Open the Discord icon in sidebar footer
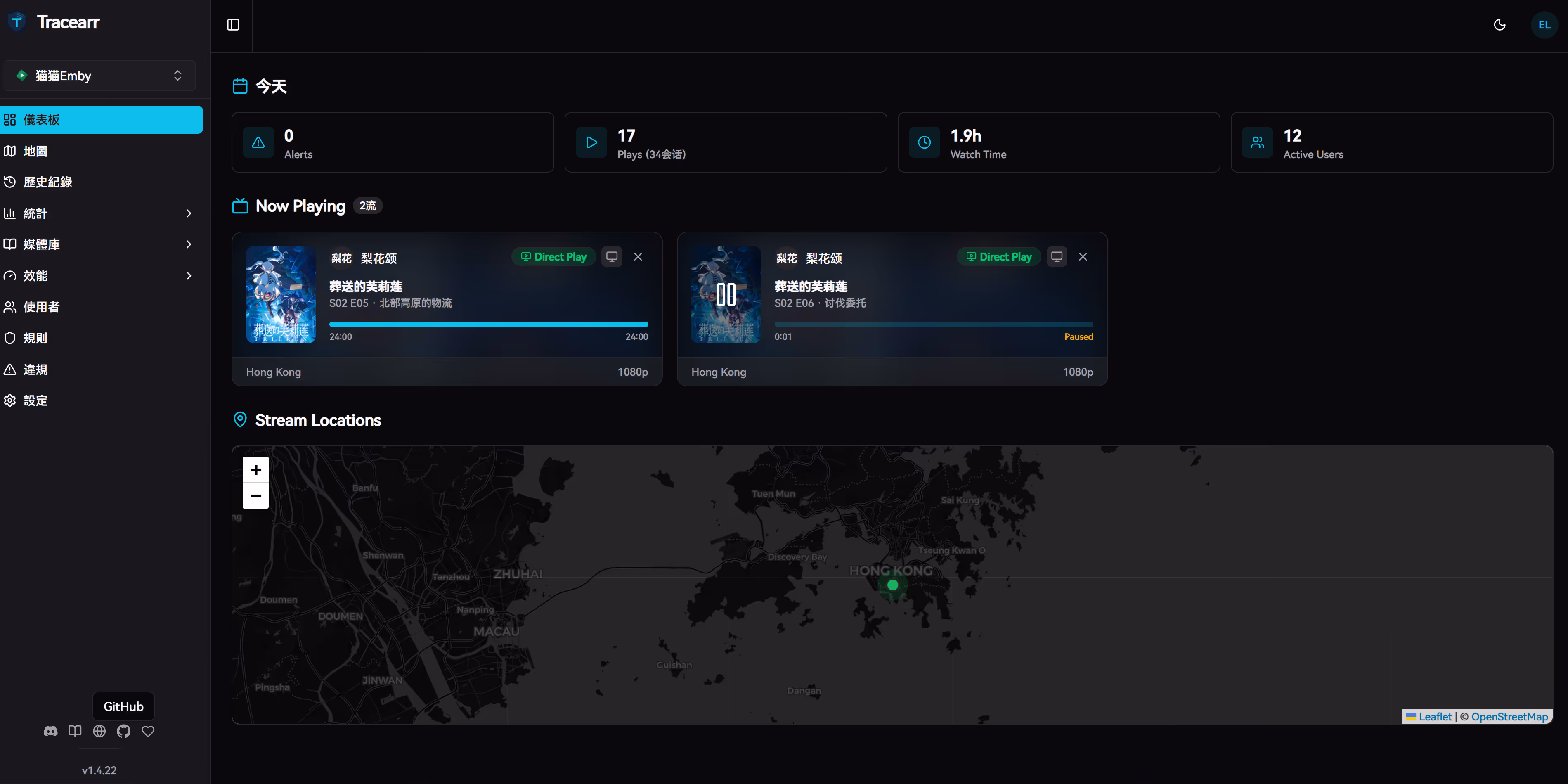Screen dimensions: 1568x784 [x=50, y=731]
